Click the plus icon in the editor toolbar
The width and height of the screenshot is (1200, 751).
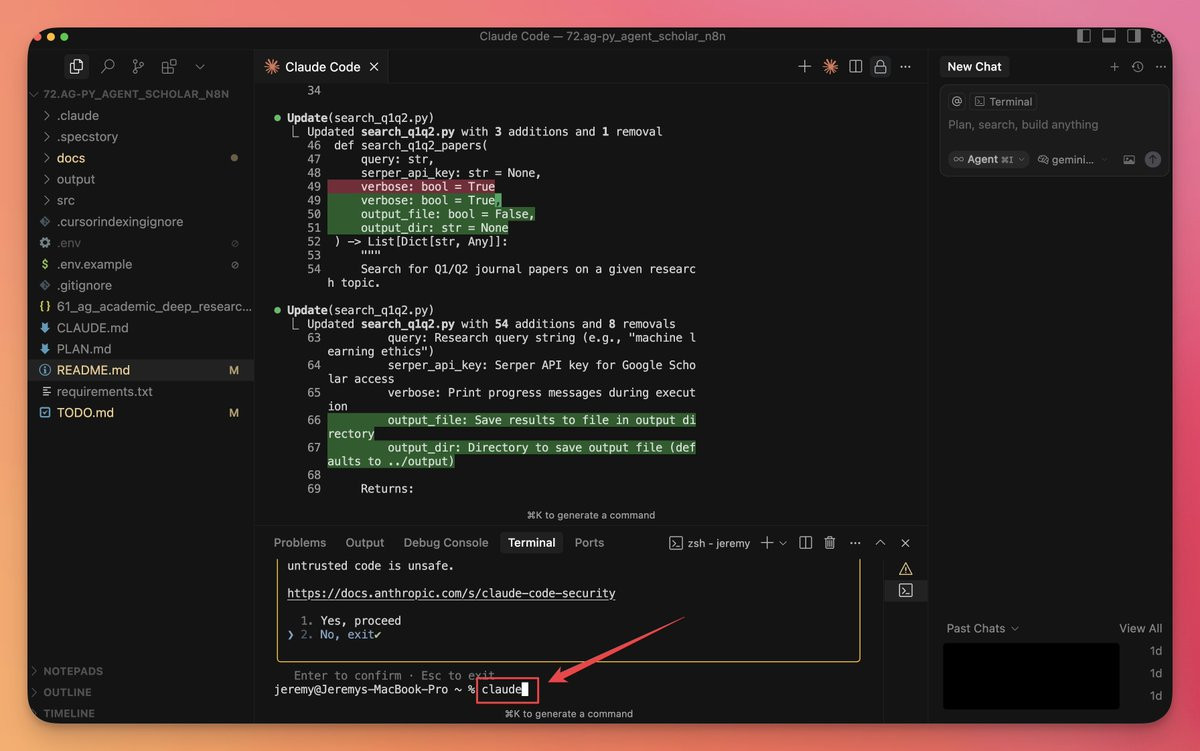click(804, 66)
